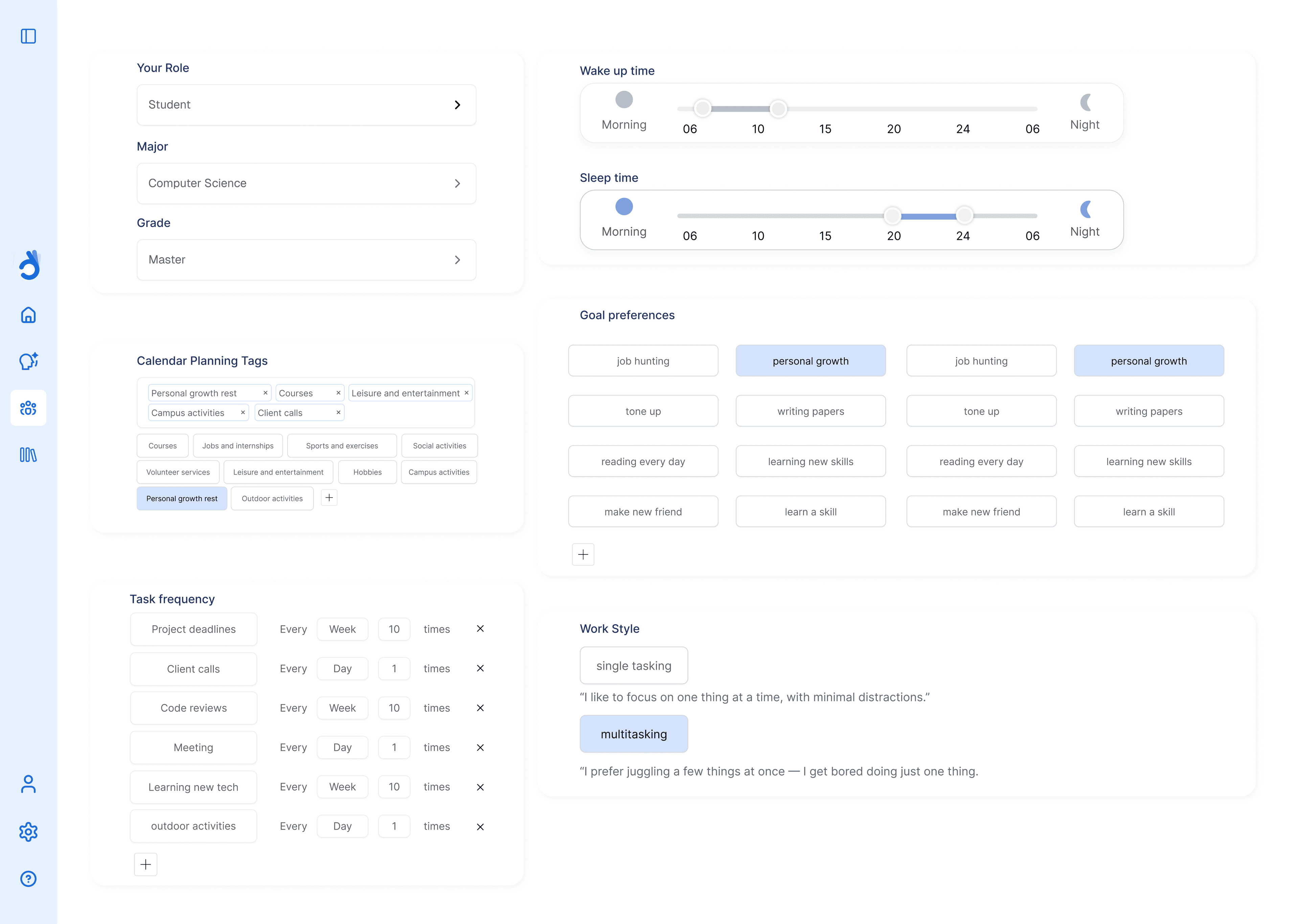Screen dimensions: 1299x924
Task: Toggle the Personal growth rest tag
Action: [181, 498]
